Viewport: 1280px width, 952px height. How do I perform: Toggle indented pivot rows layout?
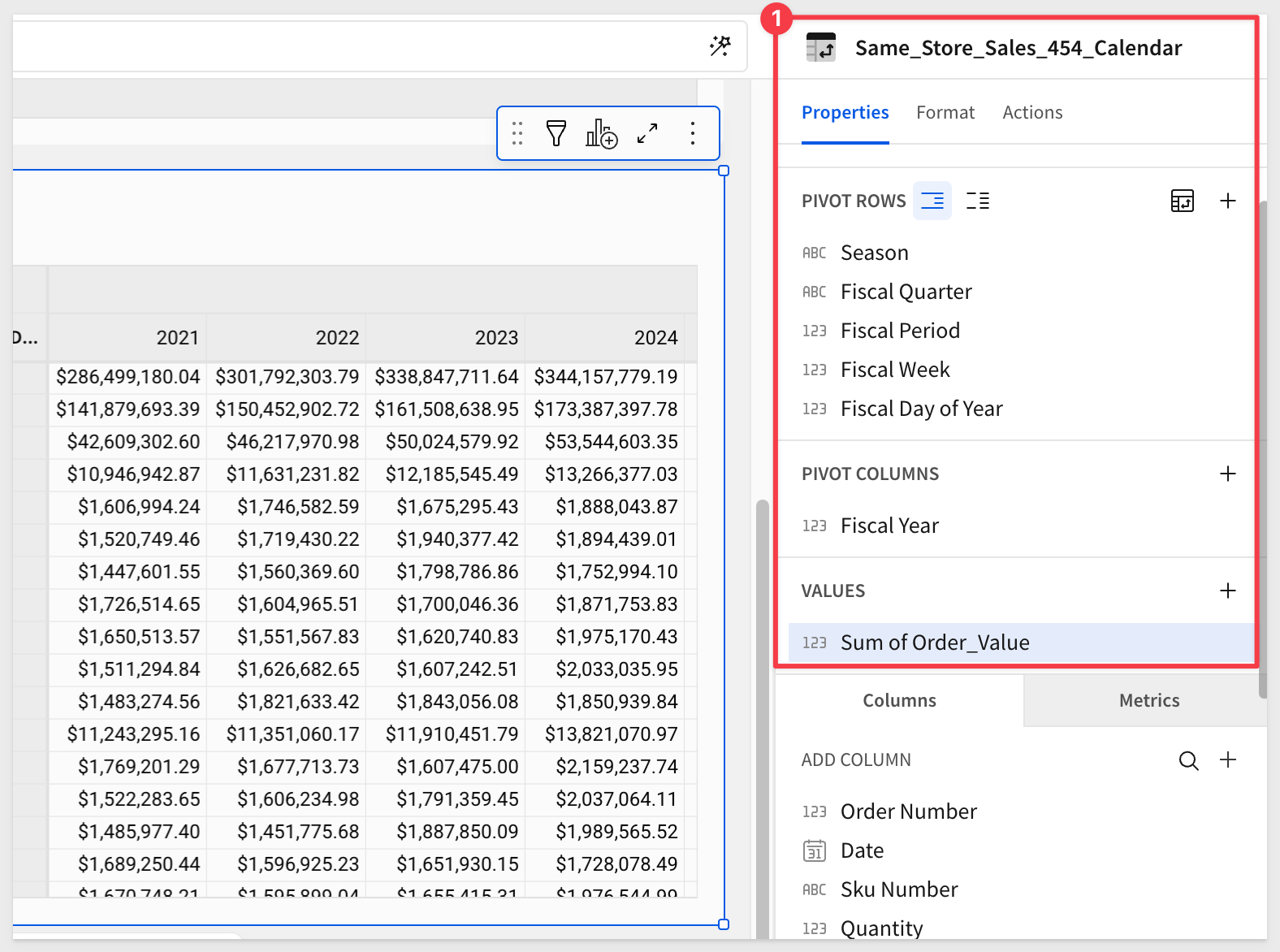coord(932,201)
